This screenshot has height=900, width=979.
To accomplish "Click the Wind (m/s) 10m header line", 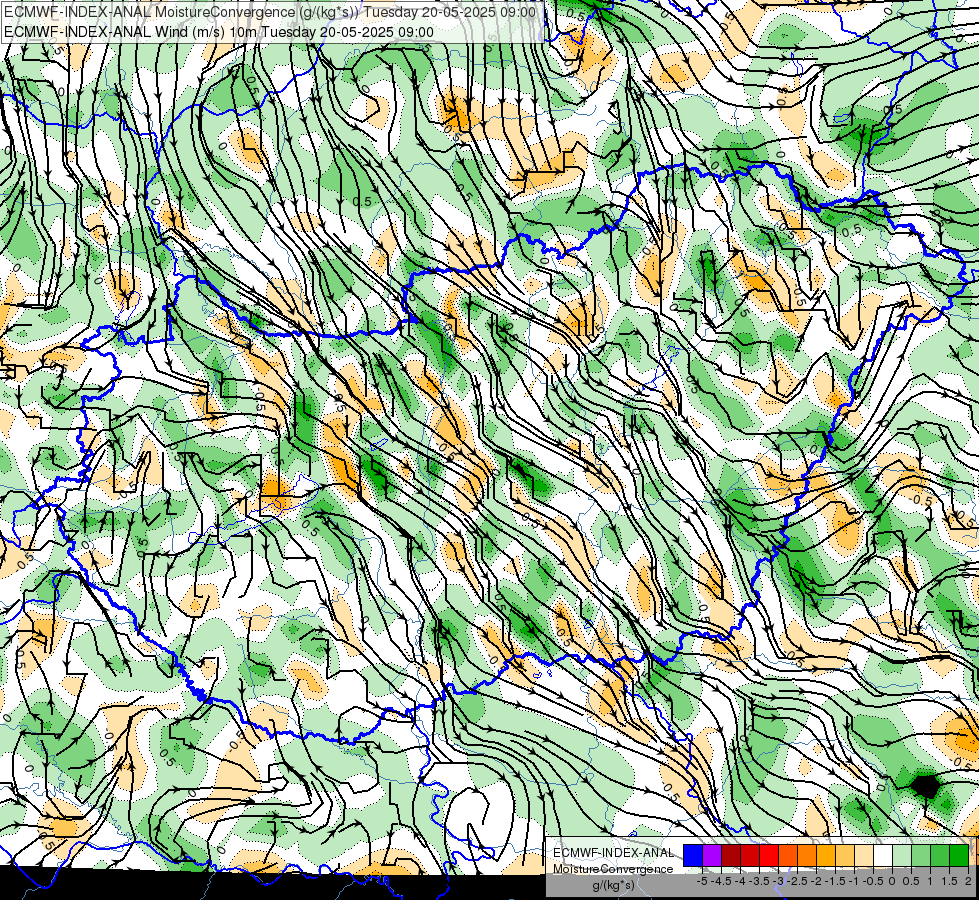I will (219, 32).
